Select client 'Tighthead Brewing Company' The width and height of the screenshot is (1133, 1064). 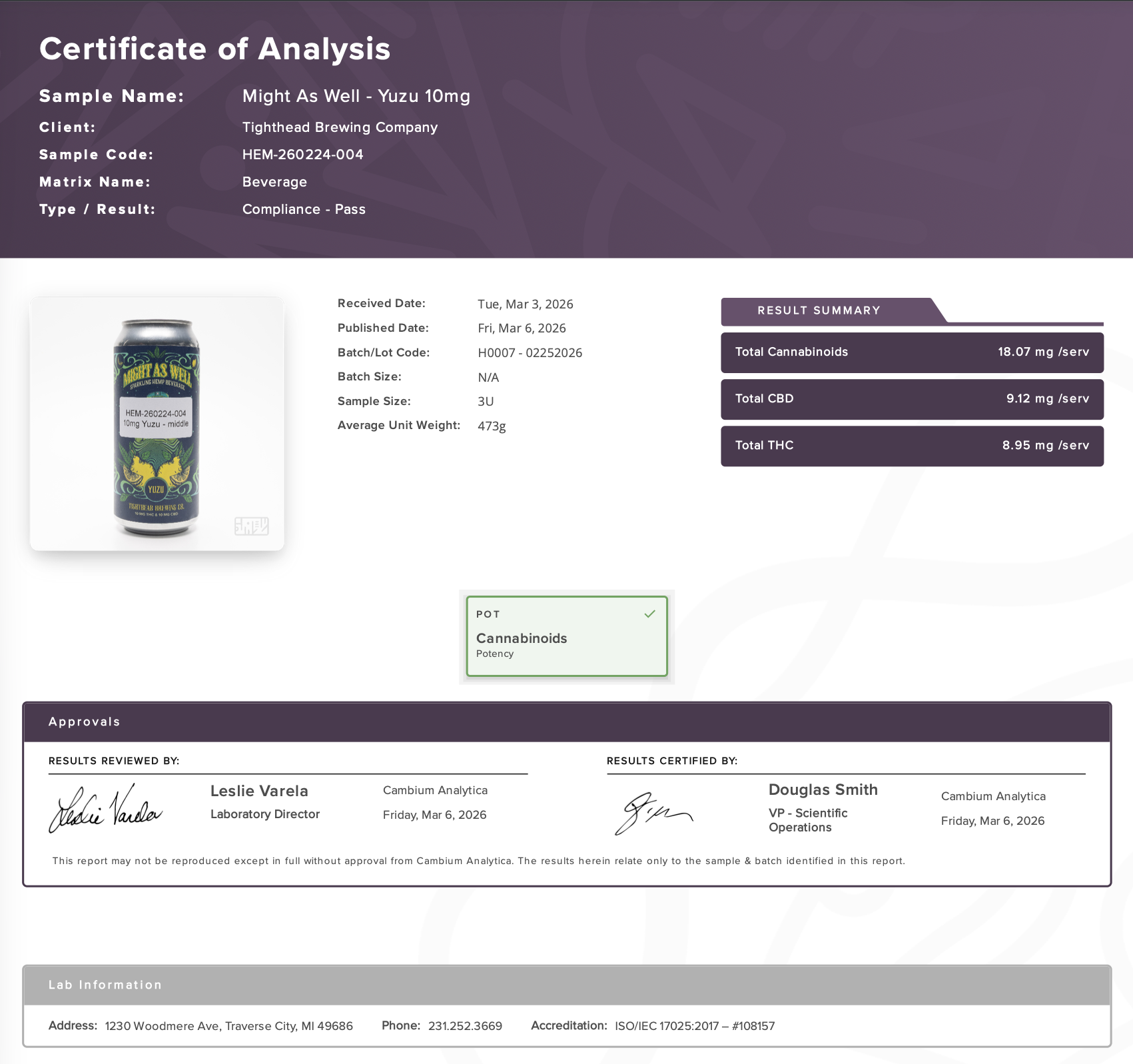[340, 127]
